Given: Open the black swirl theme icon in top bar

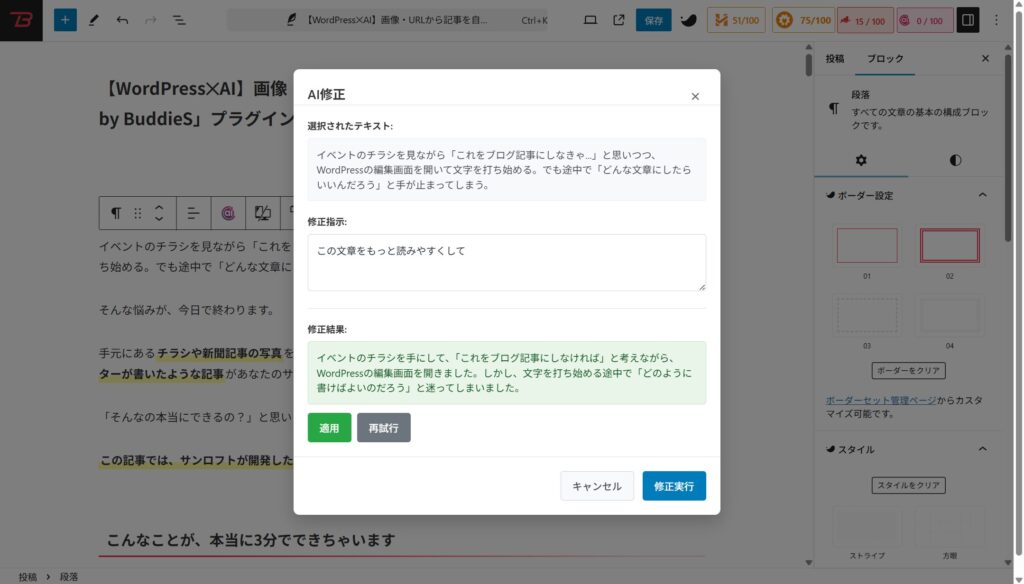Looking at the screenshot, I should coord(688,20).
